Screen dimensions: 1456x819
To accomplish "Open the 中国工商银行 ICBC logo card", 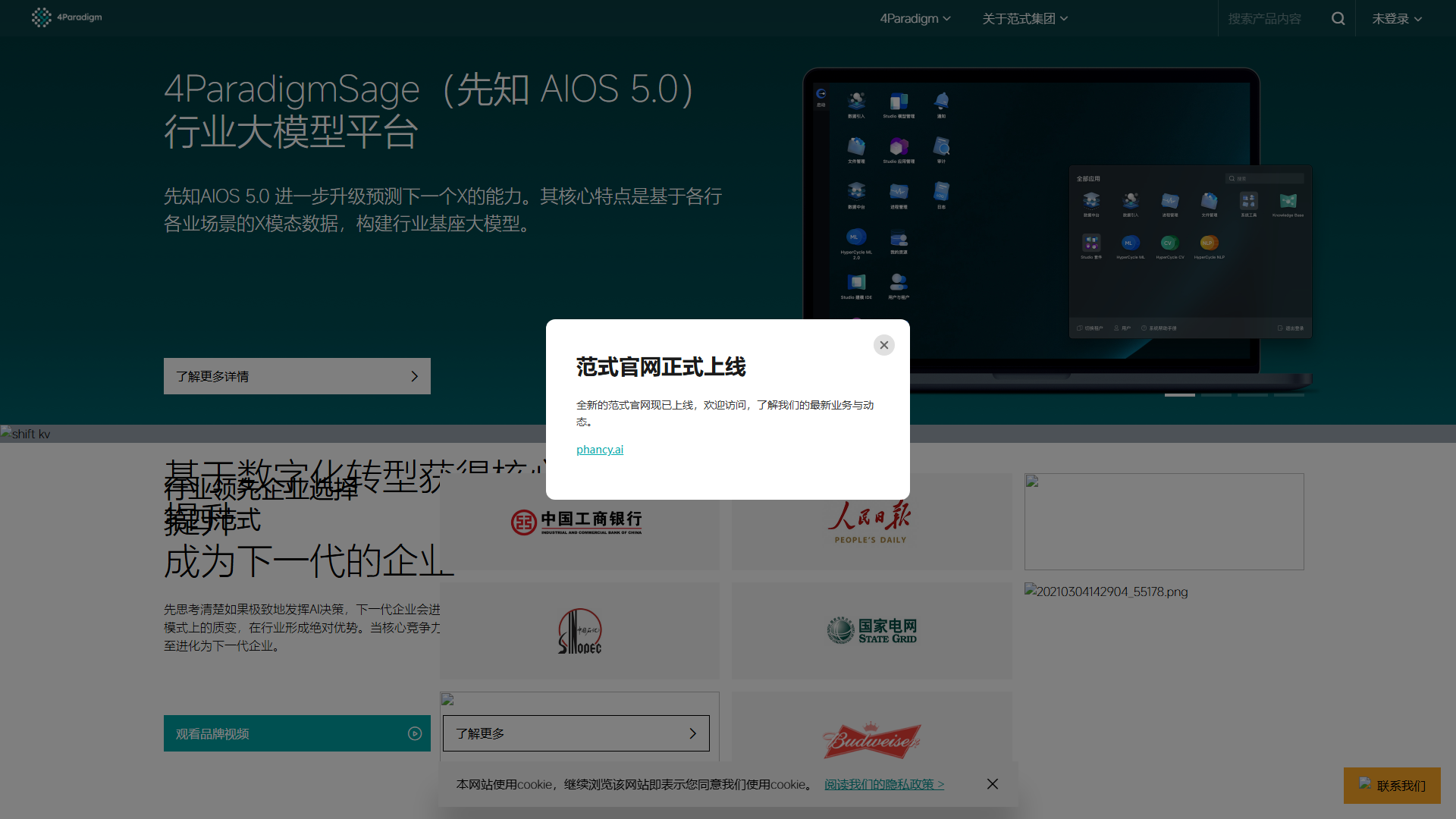I will pyautogui.click(x=579, y=522).
